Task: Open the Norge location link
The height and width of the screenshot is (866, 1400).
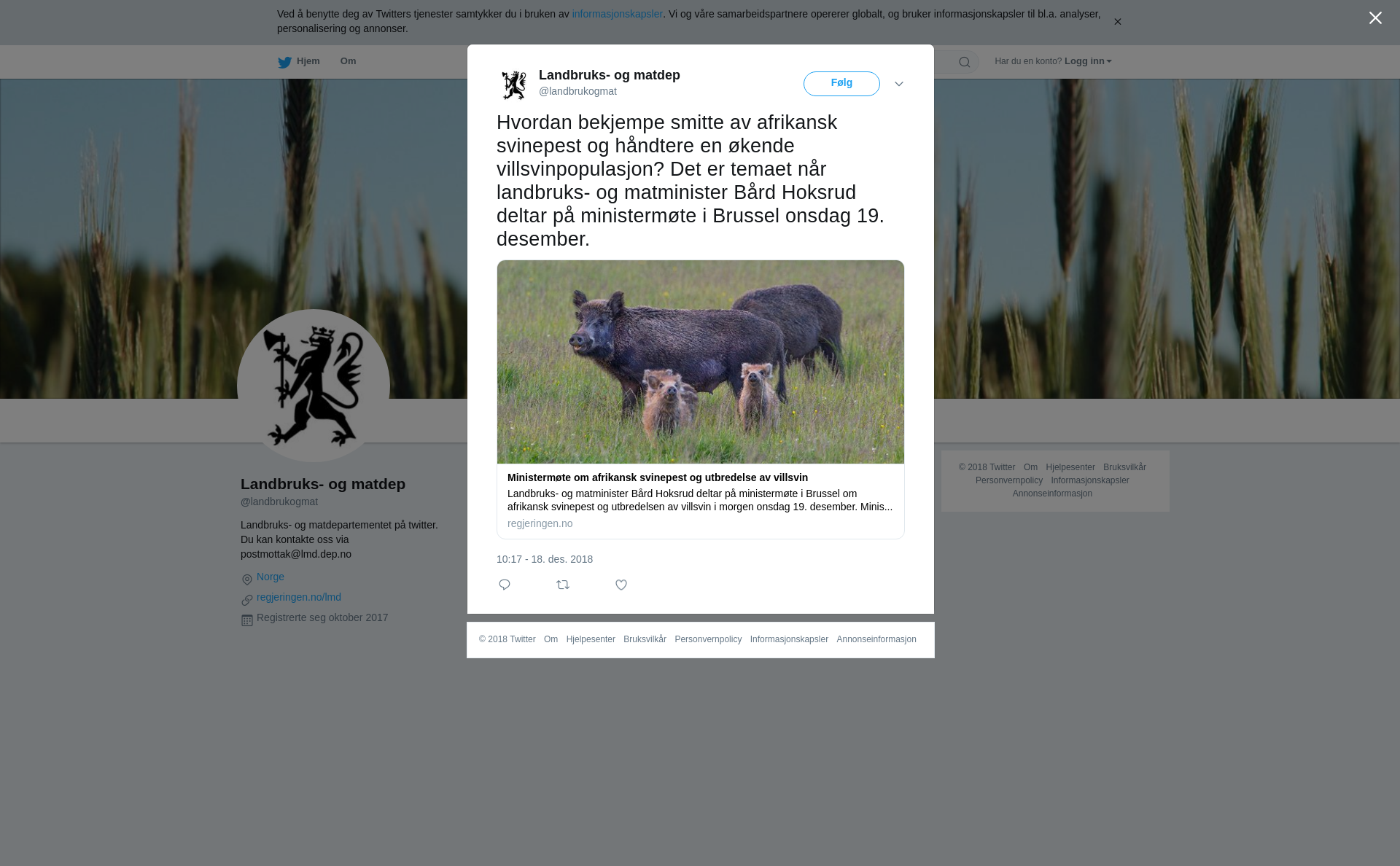Action: click(271, 577)
